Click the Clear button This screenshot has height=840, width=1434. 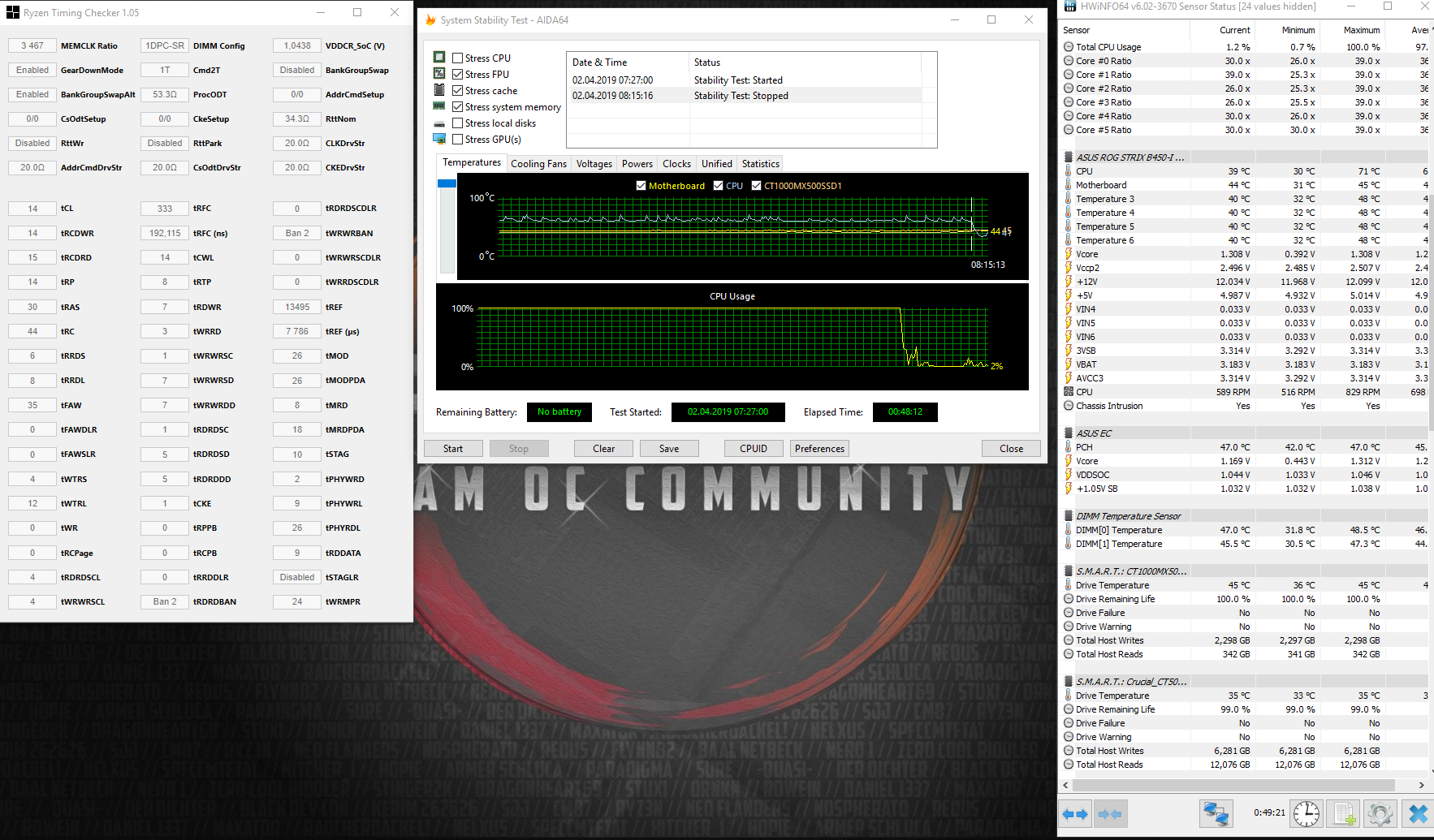coord(603,449)
